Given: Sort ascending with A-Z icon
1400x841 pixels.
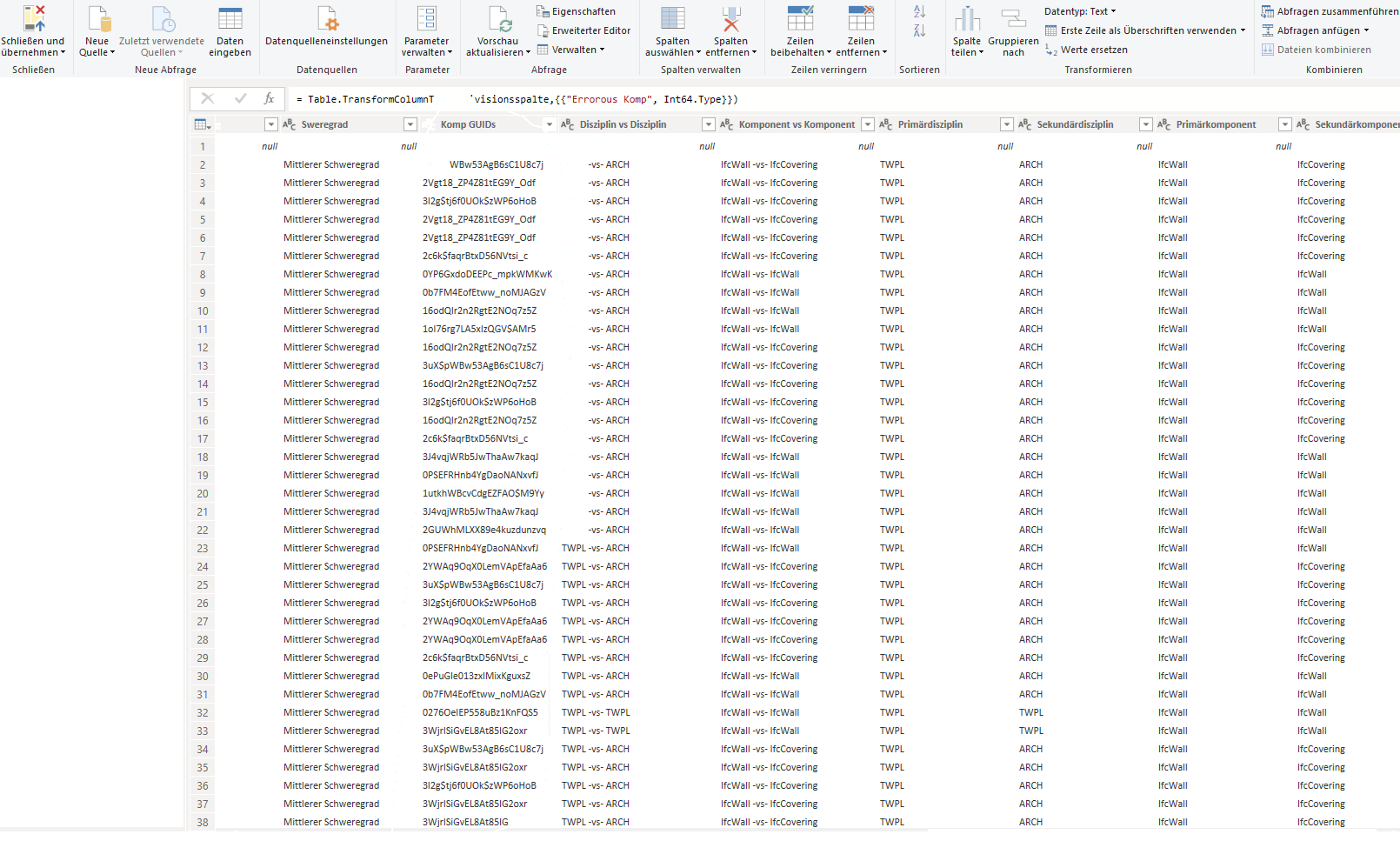Looking at the screenshot, I should tap(920, 11).
